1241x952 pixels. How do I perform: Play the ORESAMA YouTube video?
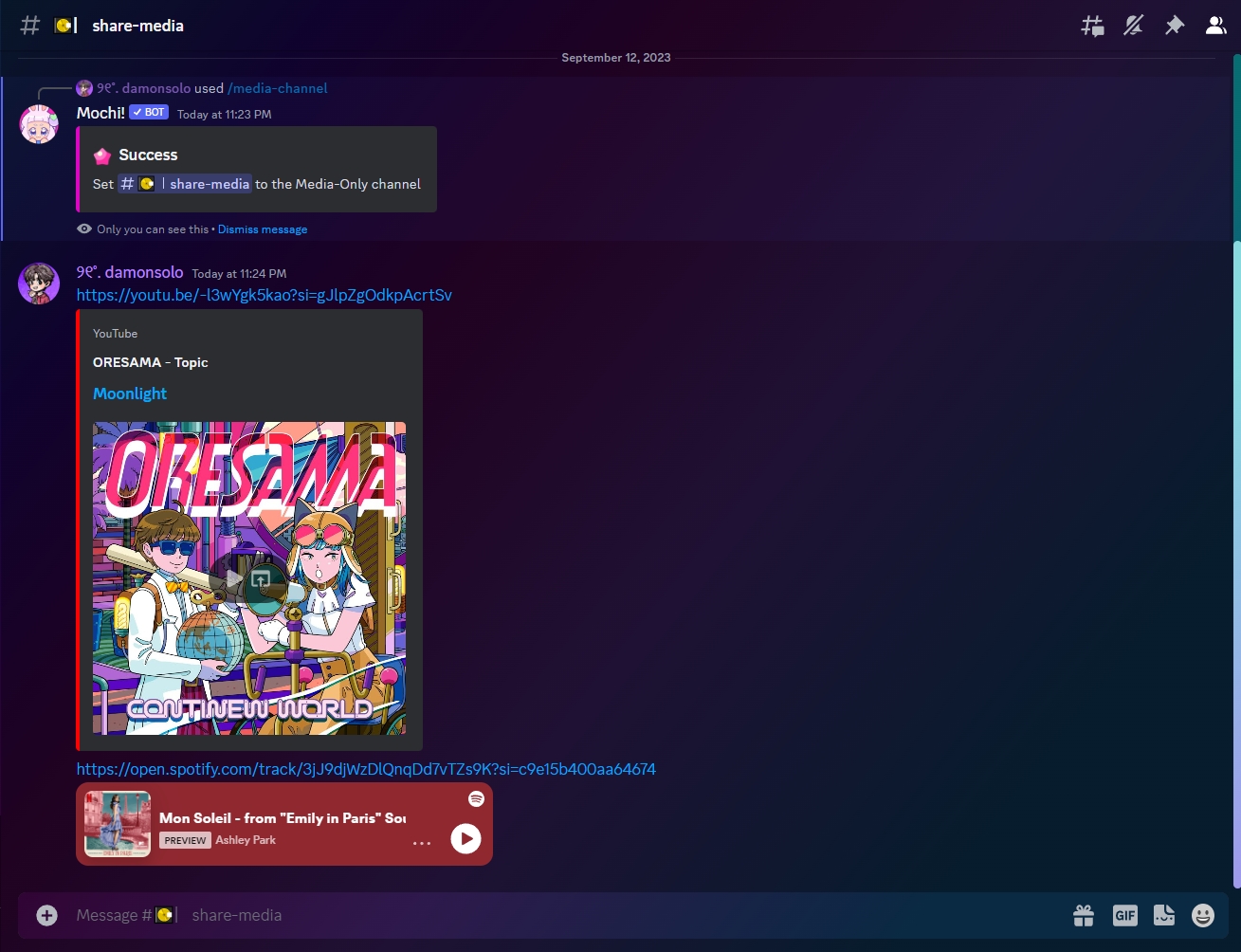[232, 578]
